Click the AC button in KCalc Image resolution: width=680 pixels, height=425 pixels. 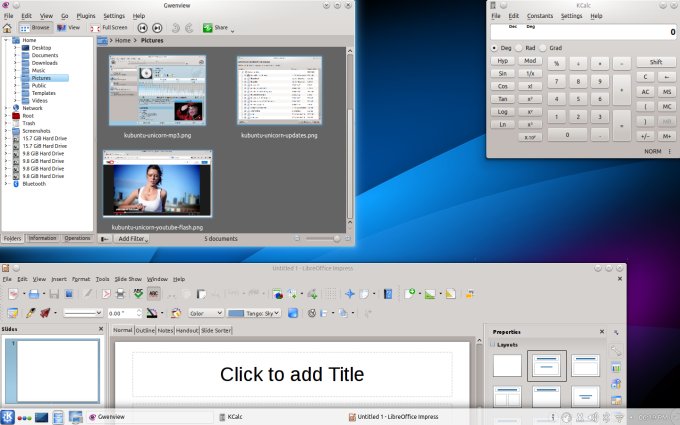click(x=646, y=91)
